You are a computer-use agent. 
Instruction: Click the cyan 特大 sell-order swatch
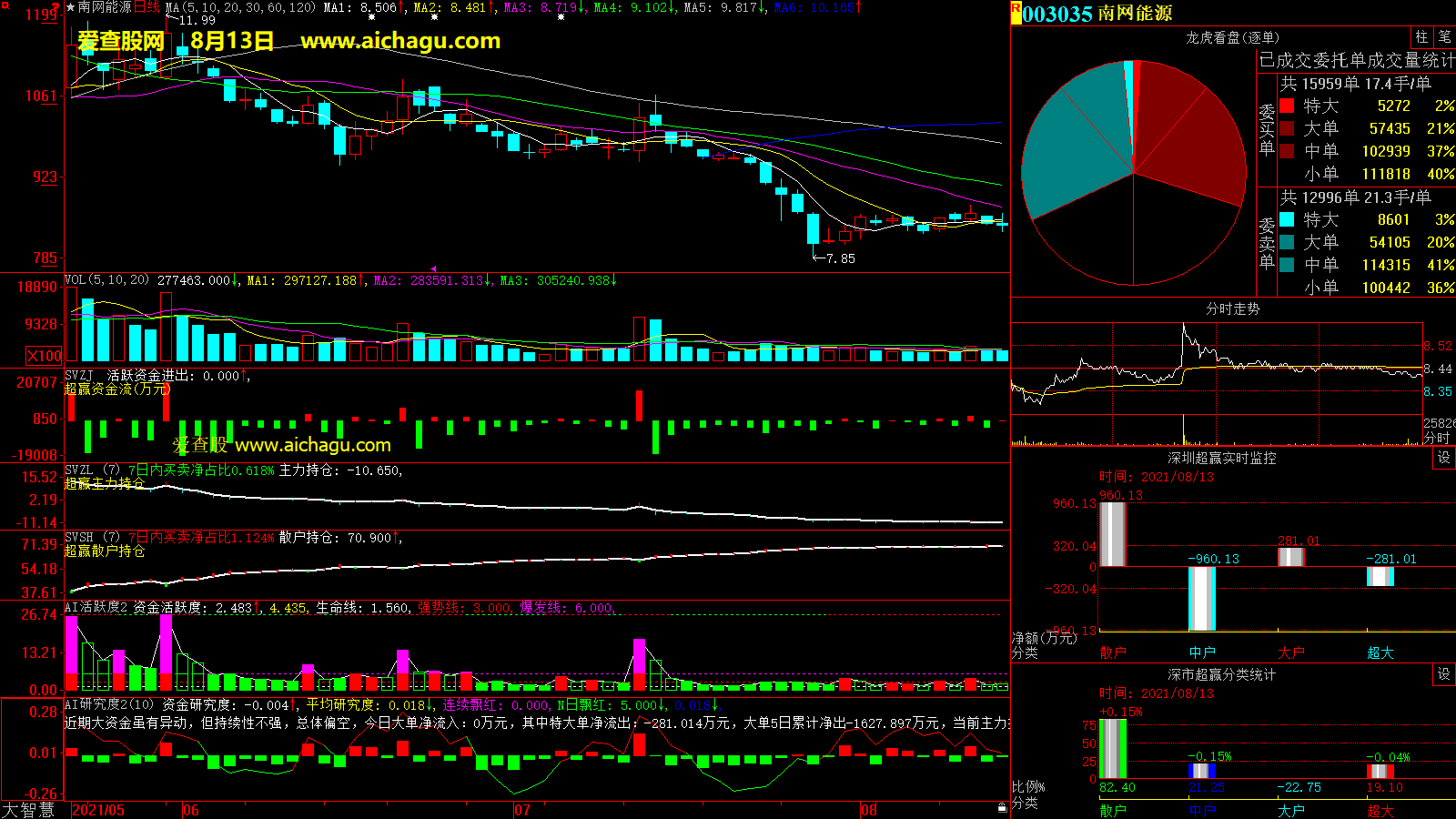point(1287,219)
